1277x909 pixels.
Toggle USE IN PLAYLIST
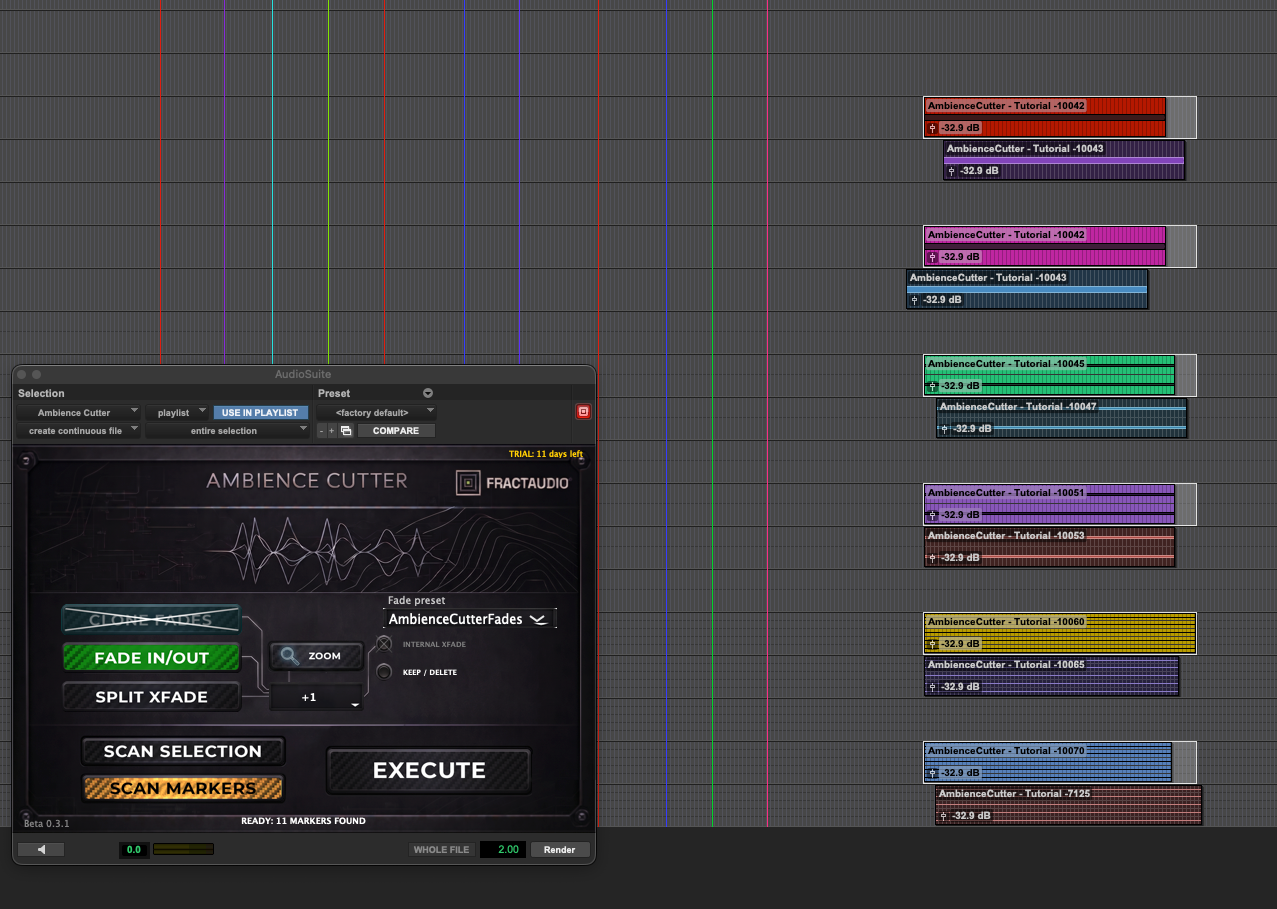pos(260,412)
